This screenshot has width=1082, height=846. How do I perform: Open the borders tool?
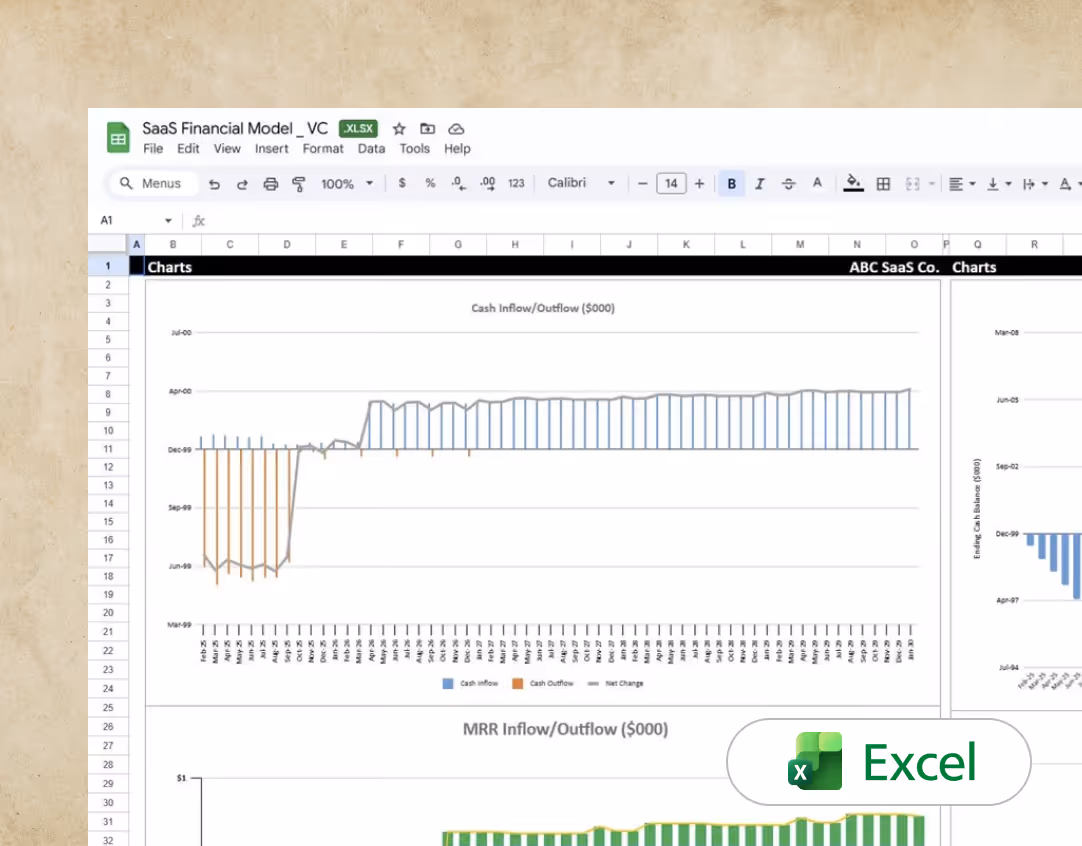click(x=883, y=184)
